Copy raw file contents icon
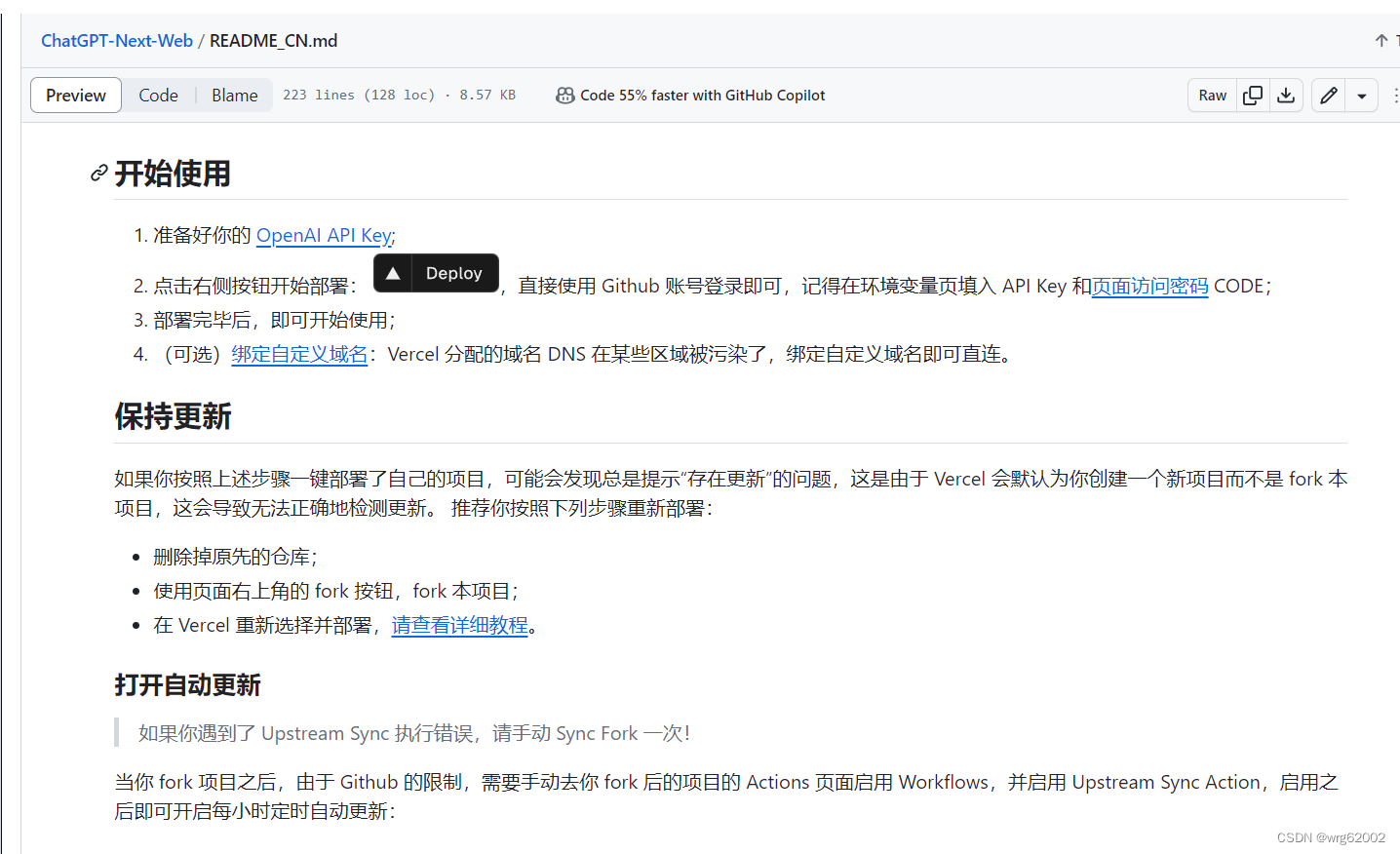Viewport: 1400px width, 854px height. (1253, 95)
